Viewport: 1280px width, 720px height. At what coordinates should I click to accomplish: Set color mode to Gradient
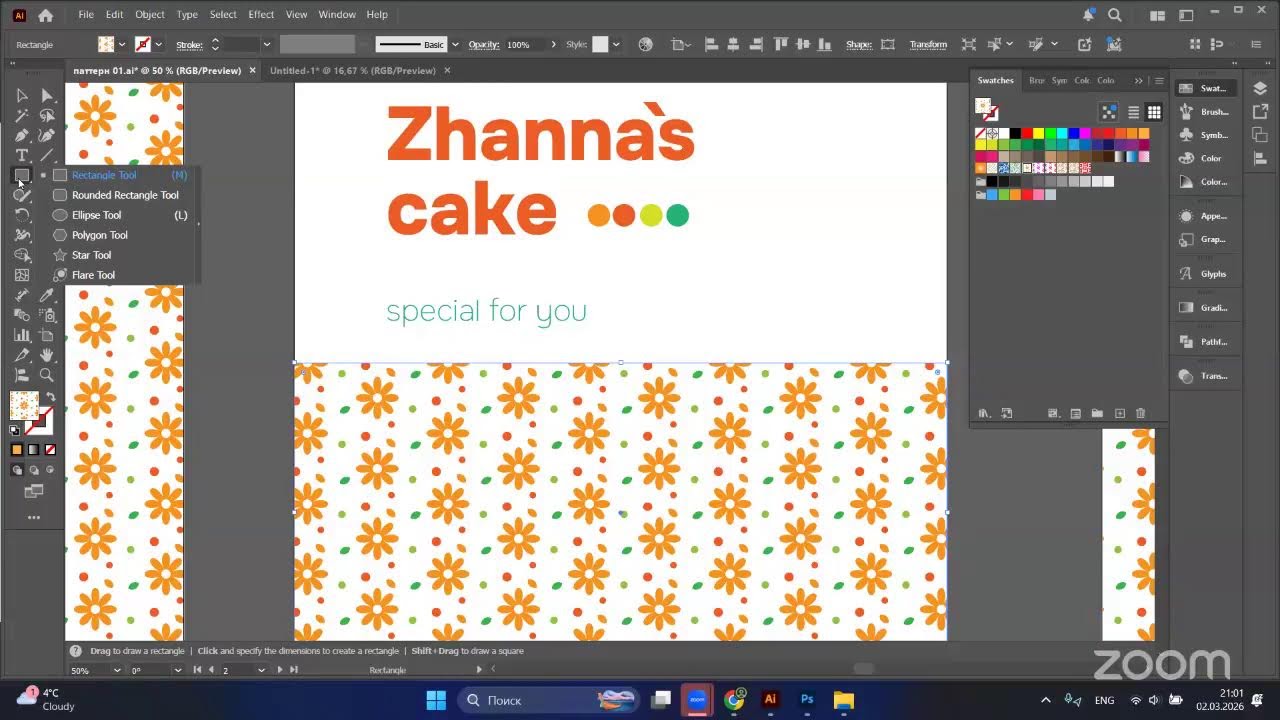(x=33, y=450)
